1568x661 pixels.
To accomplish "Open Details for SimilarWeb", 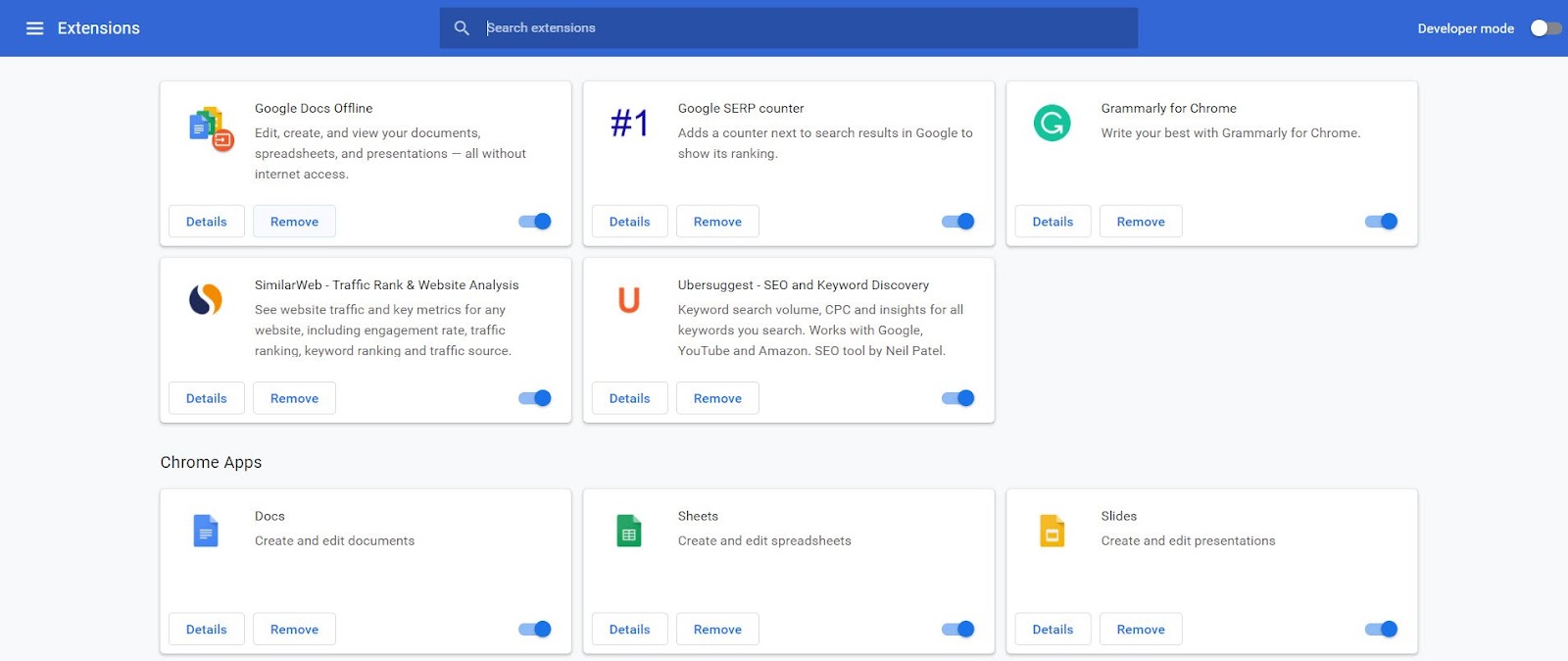I will tap(207, 398).
